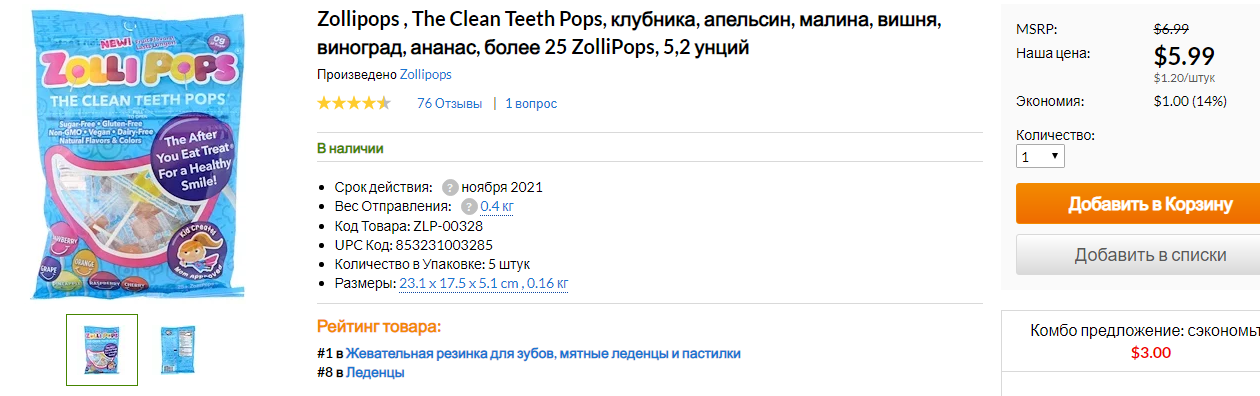Click the star rating icons
The height and width of the screenshot is (396, 1260).
354,103
